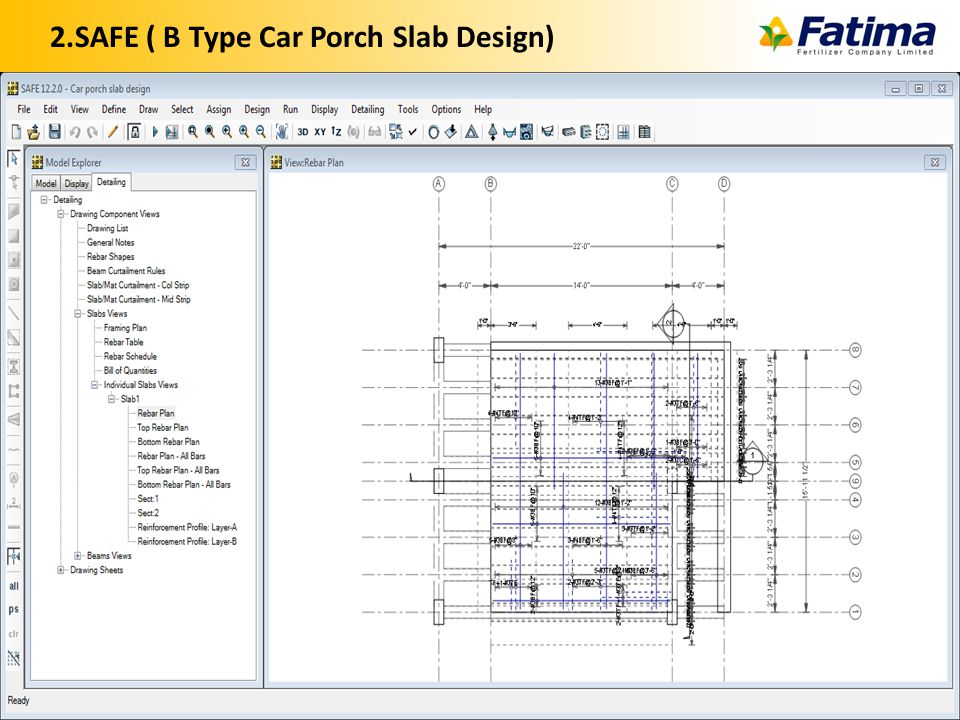
Task: Select the Detailing tab in Model Explorer
Action: 111,182
